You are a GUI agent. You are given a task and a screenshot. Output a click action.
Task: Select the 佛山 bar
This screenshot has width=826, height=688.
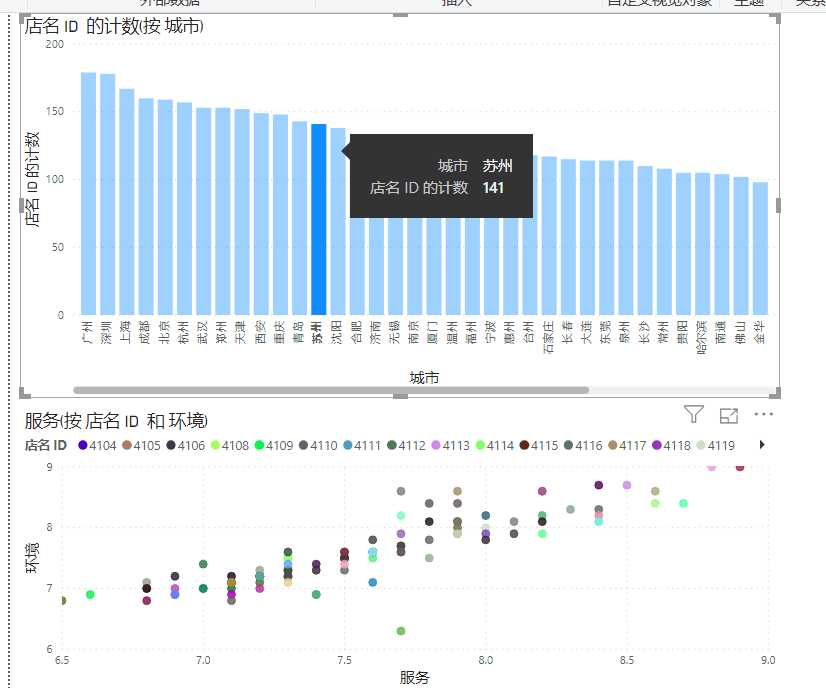[741, 246]
